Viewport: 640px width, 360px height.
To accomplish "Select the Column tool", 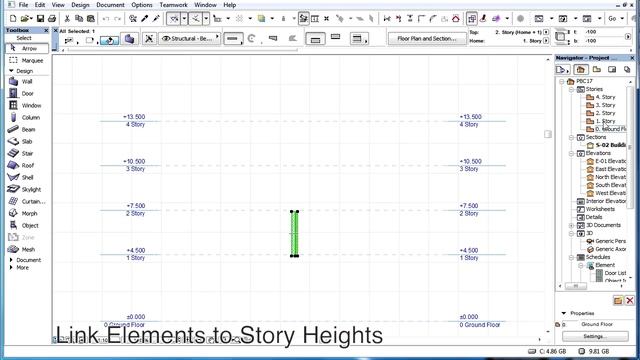I will (x=27, y=118).
